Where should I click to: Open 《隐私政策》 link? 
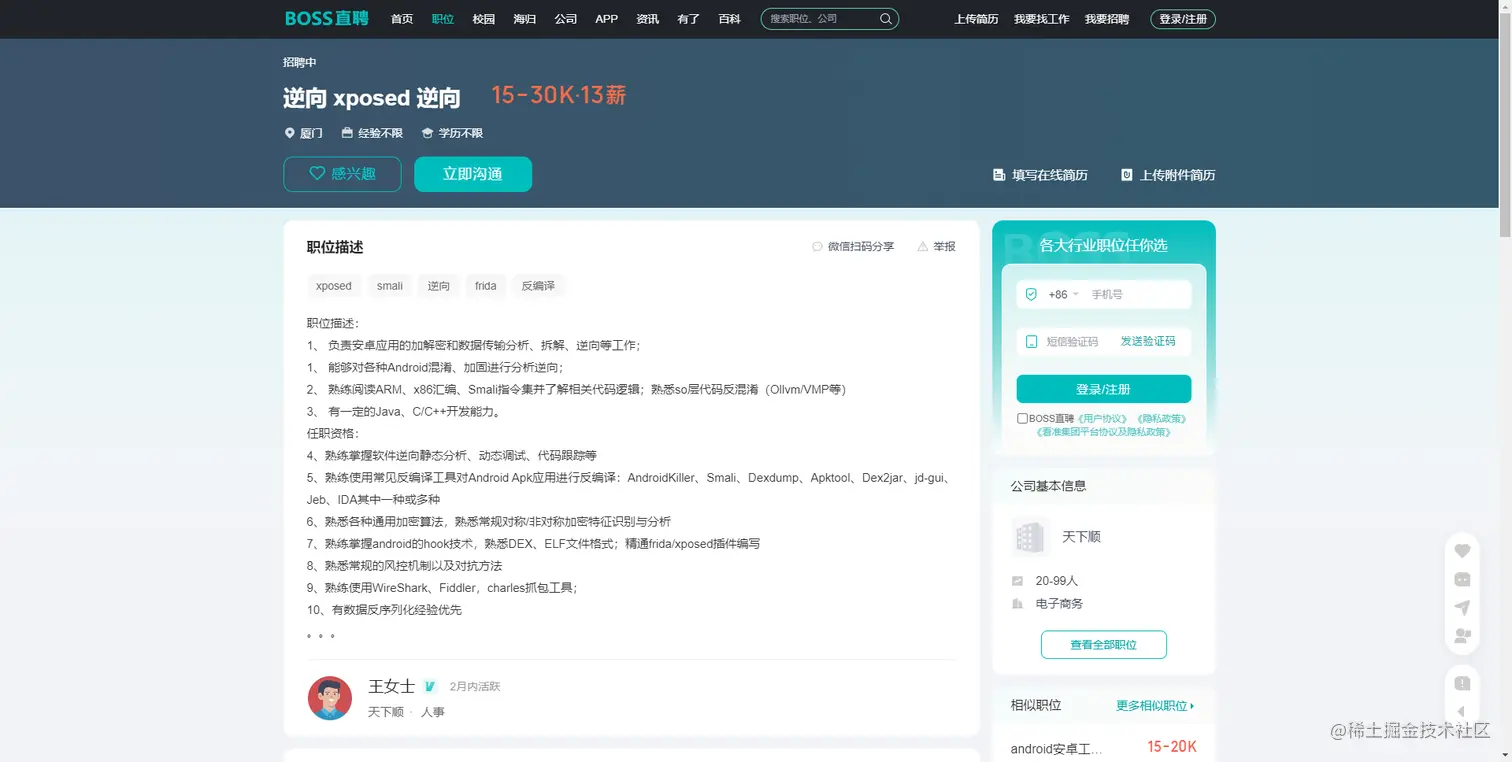pos(1161,419)
